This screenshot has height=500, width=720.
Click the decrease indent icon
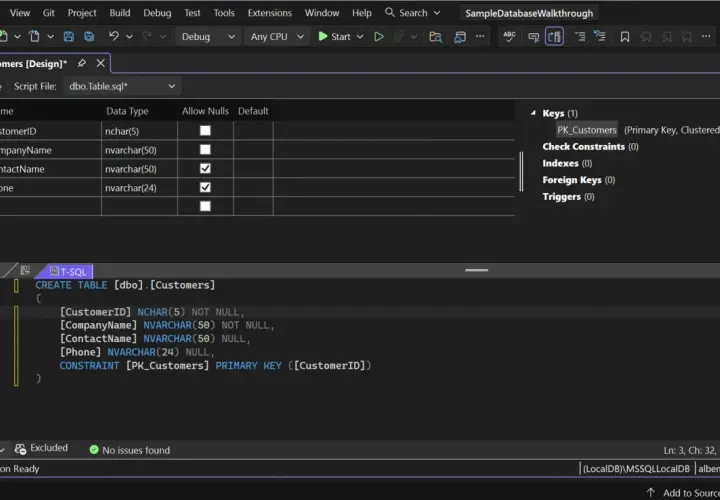pyautogui.click(x=580, y=36)
